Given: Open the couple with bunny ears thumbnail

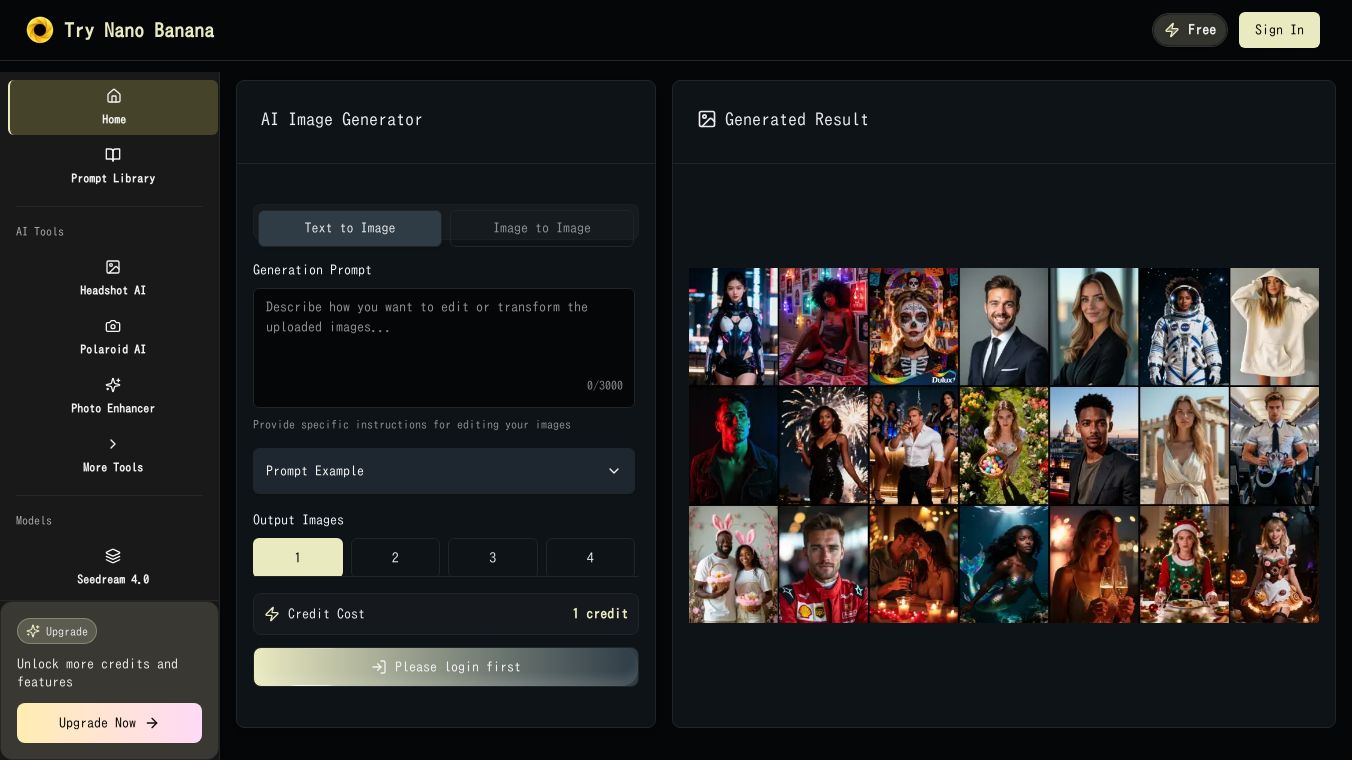Looking at the screenshot, I should [x=733, y=565].
